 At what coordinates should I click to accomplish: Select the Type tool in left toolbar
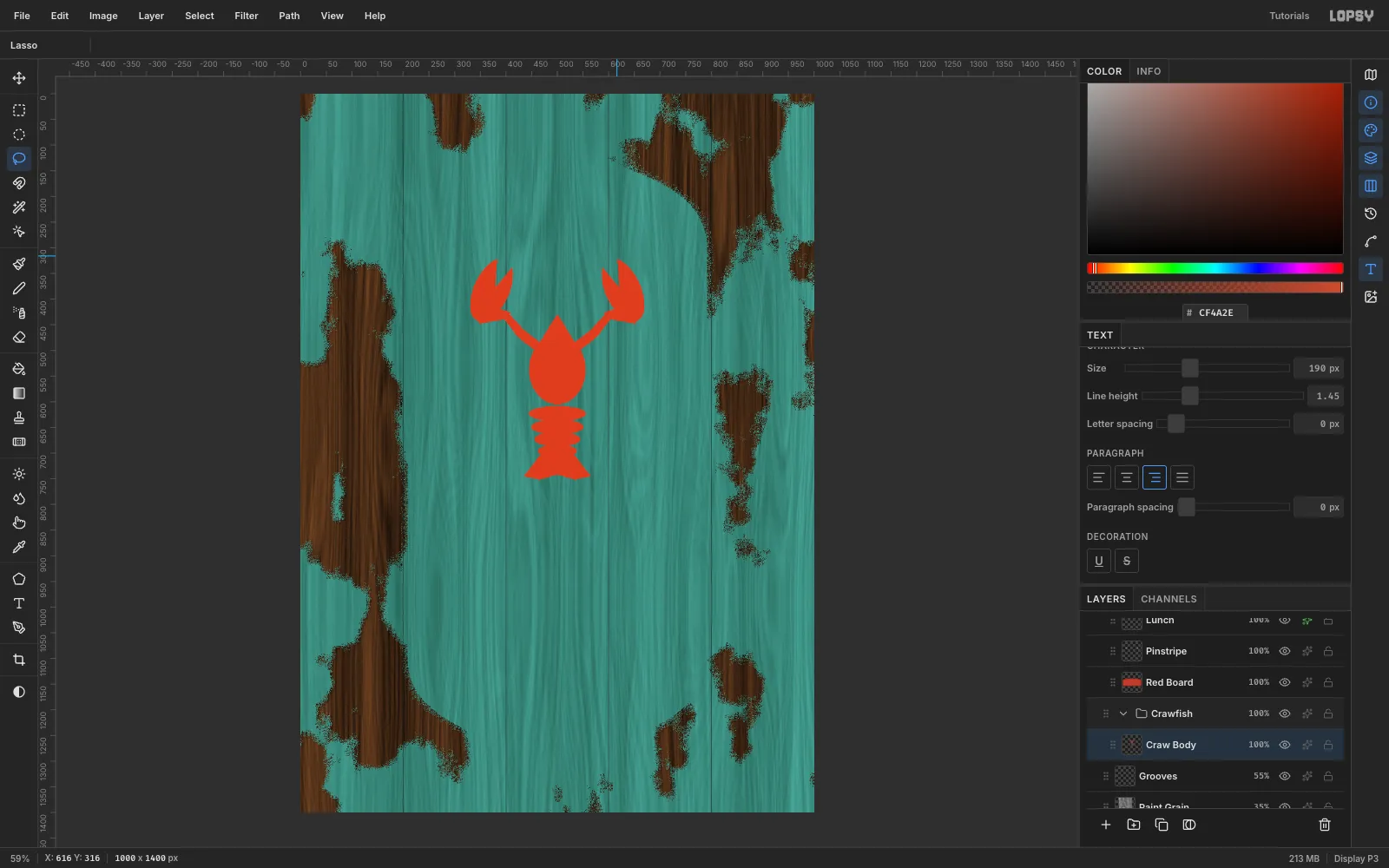[19, 603]
